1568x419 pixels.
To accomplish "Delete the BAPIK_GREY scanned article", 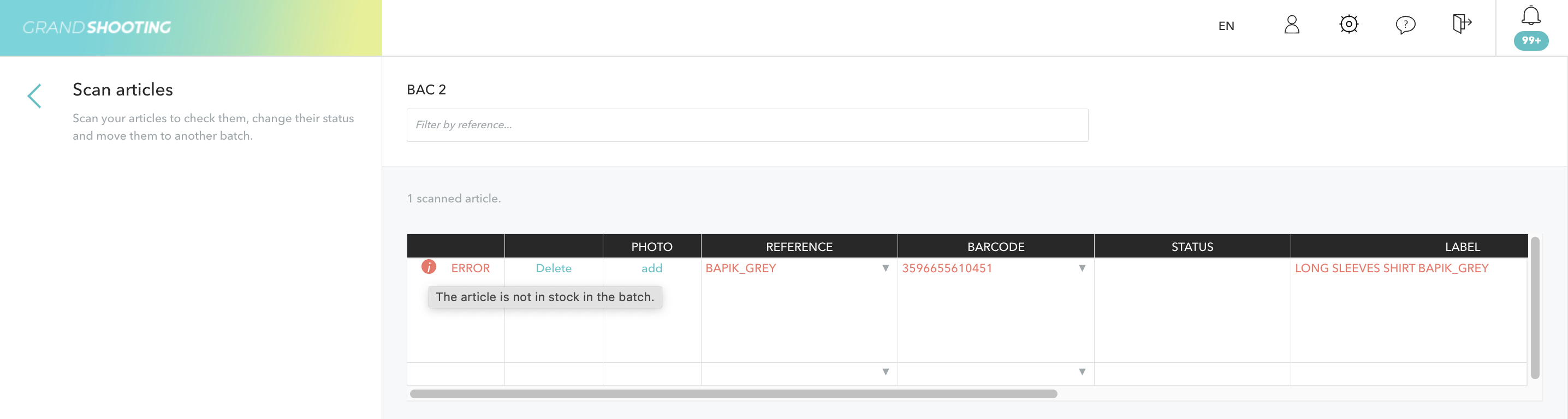I will tap(553, 268).
